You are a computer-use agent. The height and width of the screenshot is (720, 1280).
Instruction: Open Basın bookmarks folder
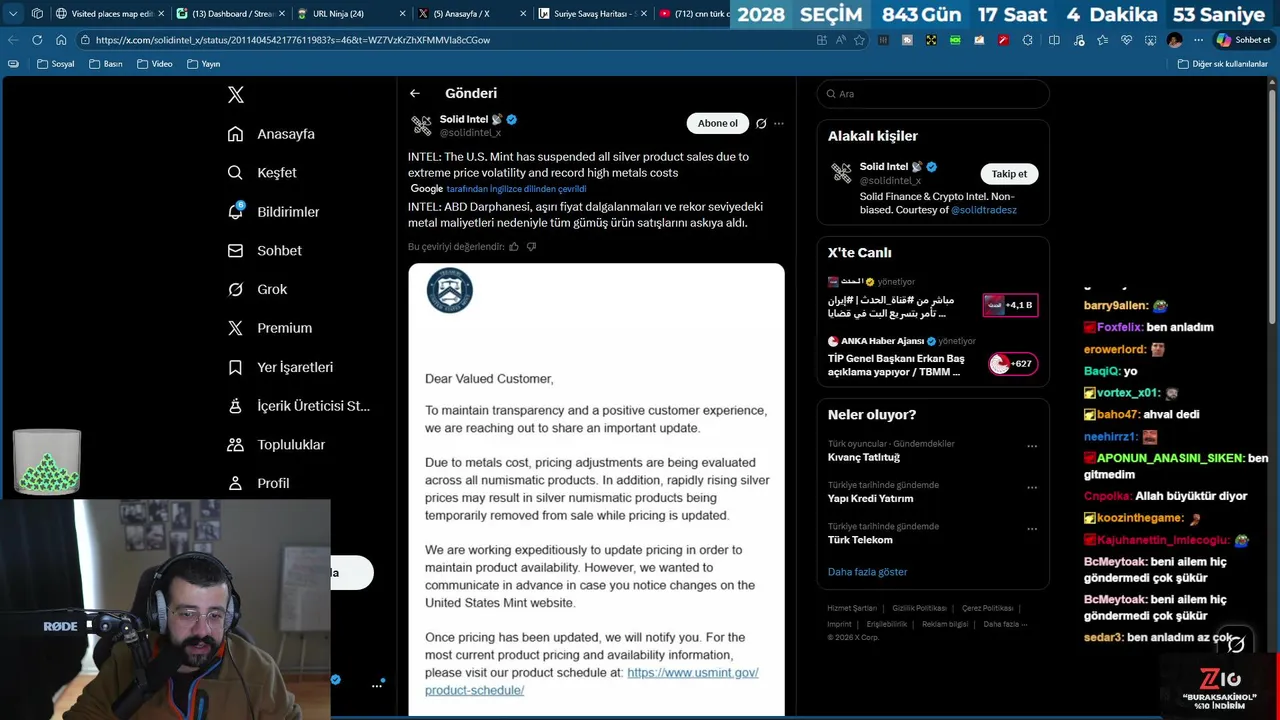[106, 64]
